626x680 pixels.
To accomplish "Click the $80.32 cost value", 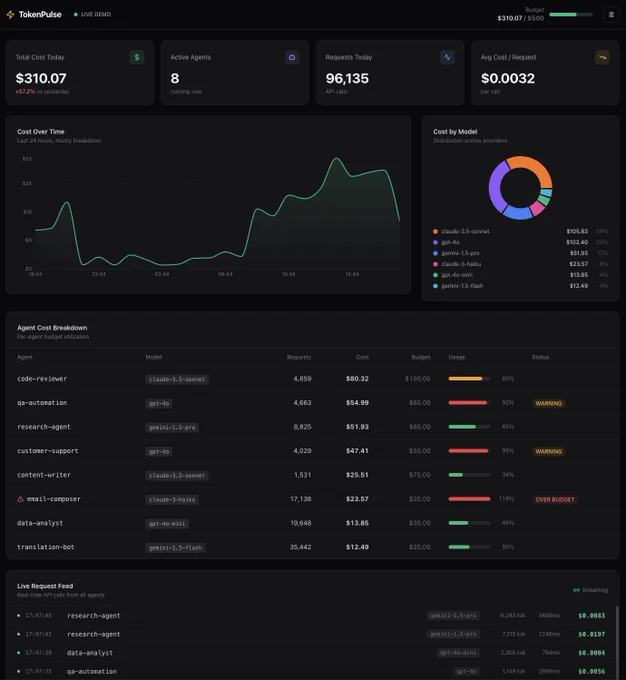I will [357, 379].
